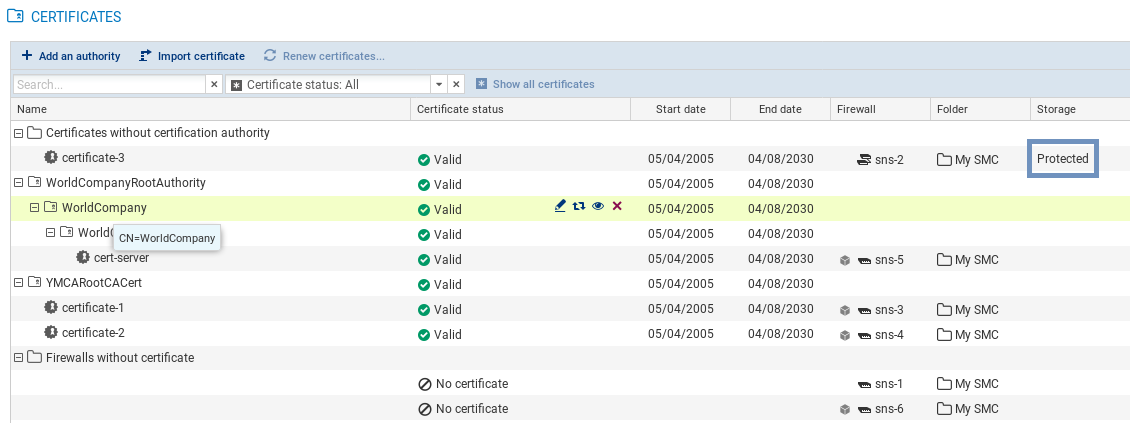This screenshot has height=423, width=1130.
Task: Click the renew arrows icon on WorldCompany row
Action: [579, 206]
